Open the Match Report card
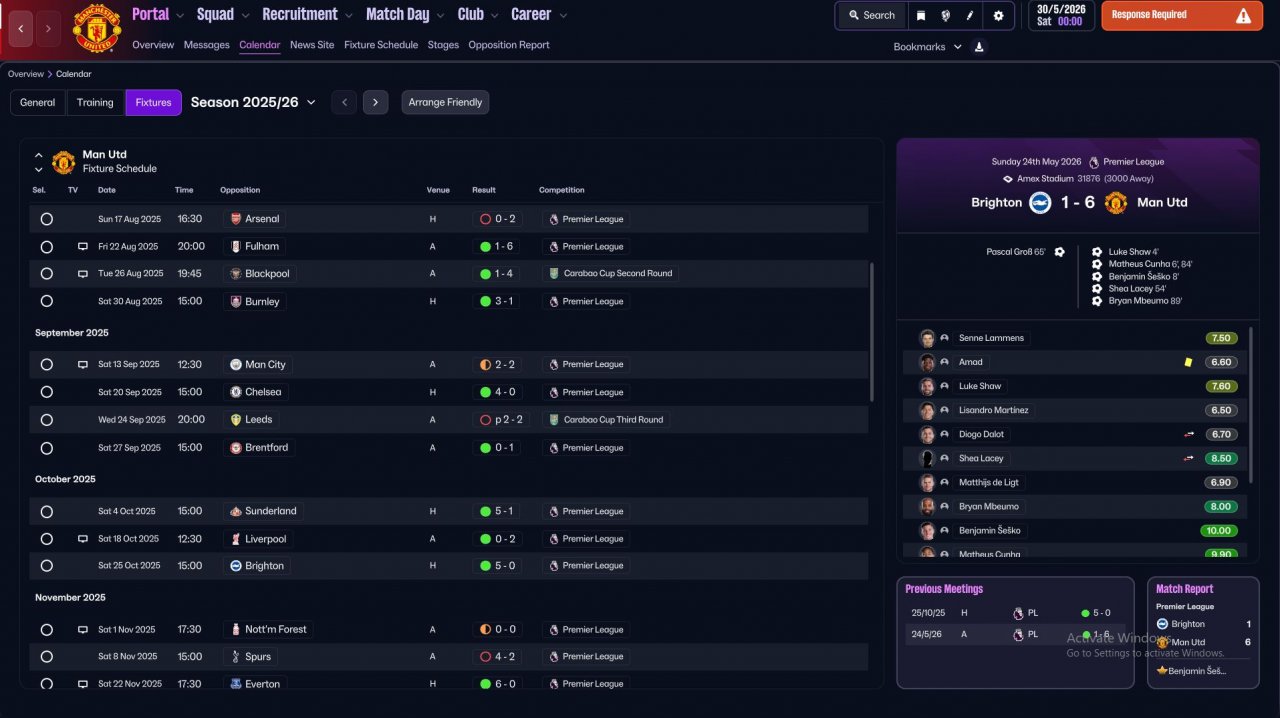 click(x=1203, y=632)
